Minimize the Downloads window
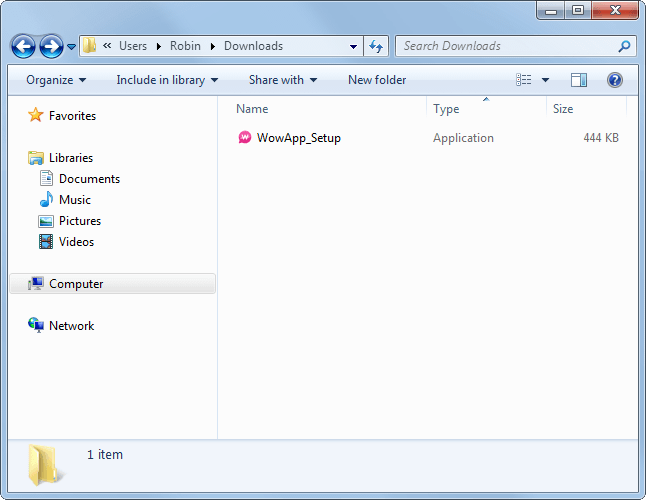Screen dimensions: 646x500 click(551, 11)
